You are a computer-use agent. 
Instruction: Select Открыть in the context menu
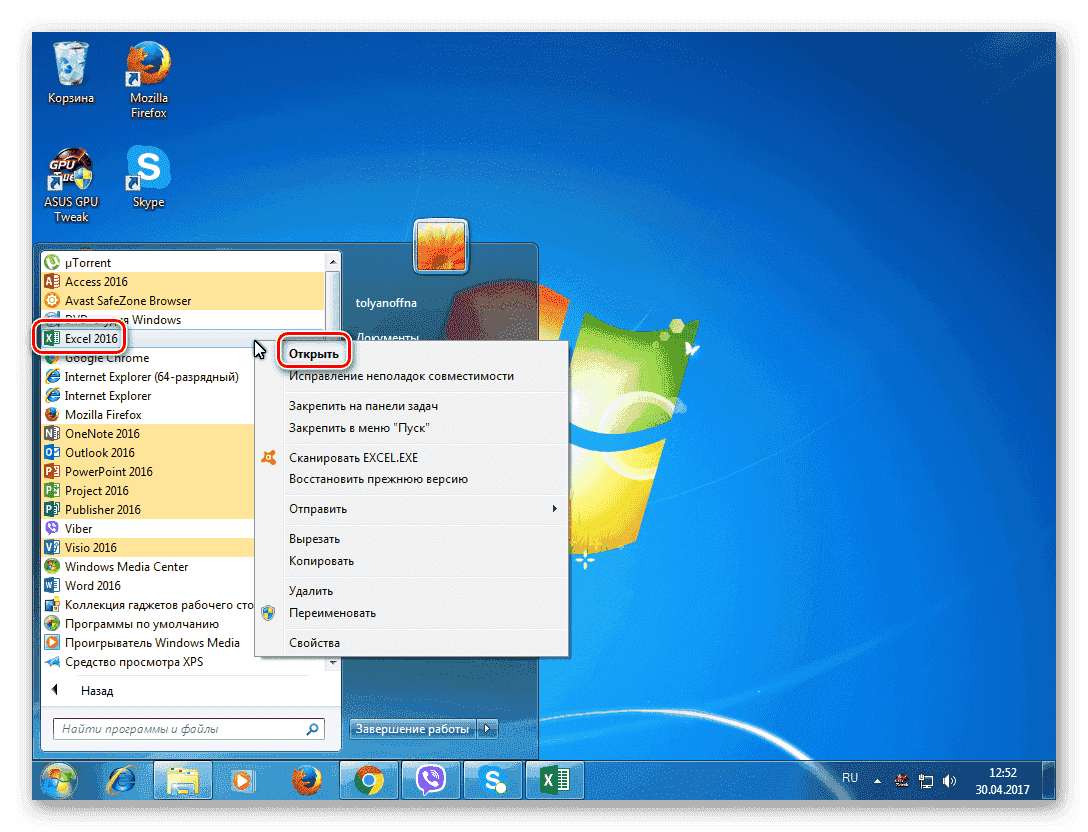click(x=314, y=354)
